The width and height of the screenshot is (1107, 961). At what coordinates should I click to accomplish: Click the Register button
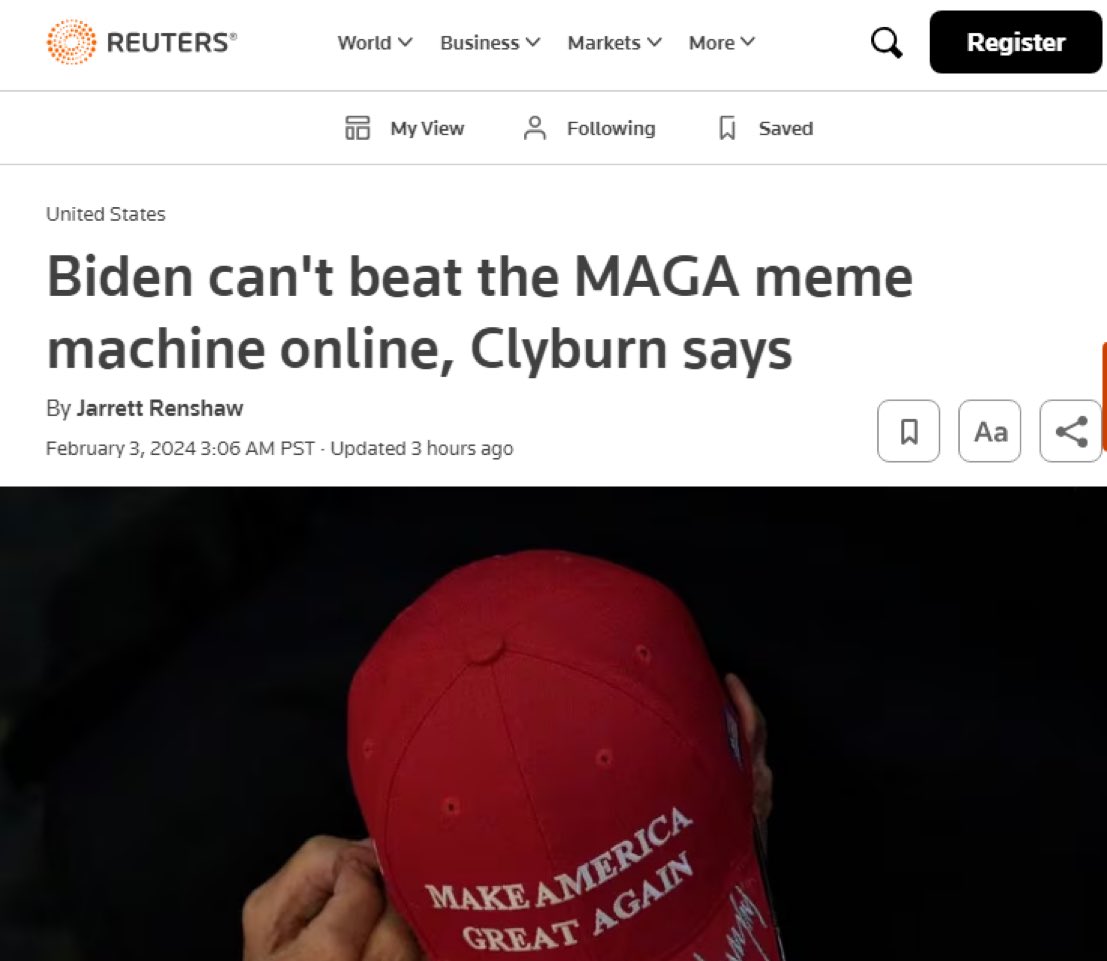[1015, 42]
